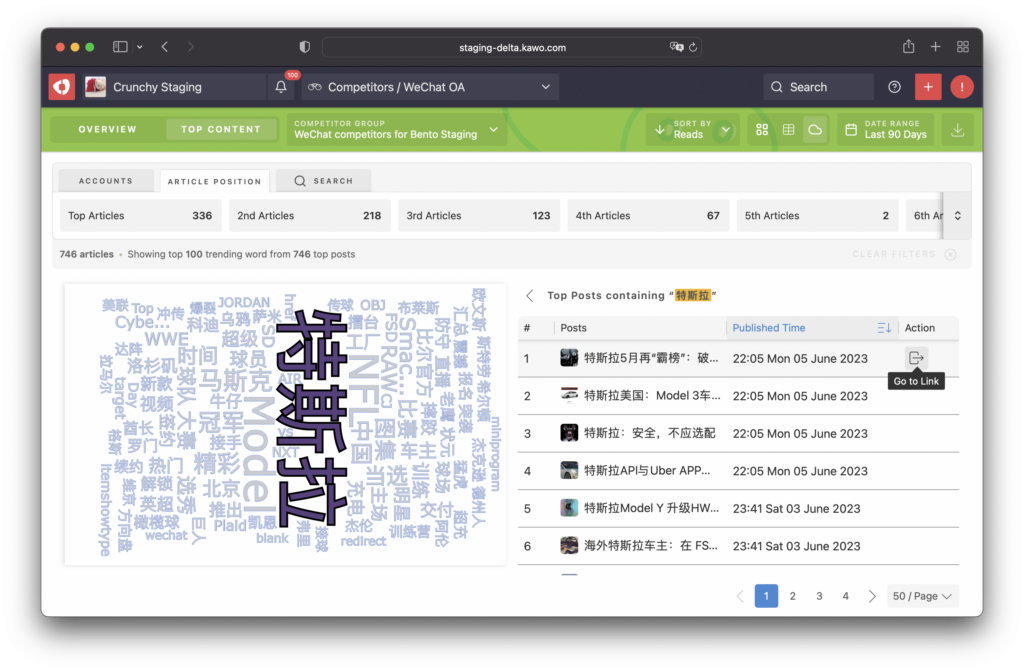The height and width of the screenshot is (671, 1024).
Task: Open the help question mark icon
Action: [894, 87]
